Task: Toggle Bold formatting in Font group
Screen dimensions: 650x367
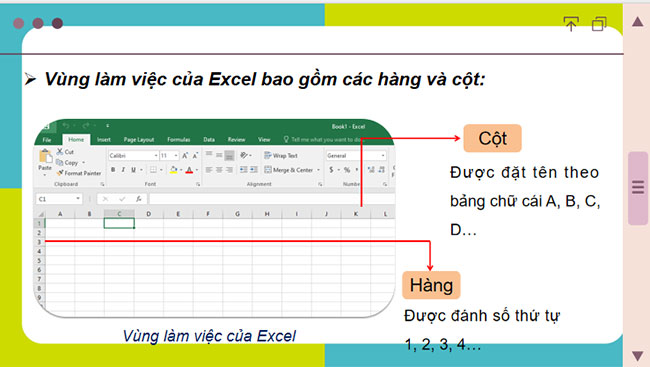Action: 113,170
